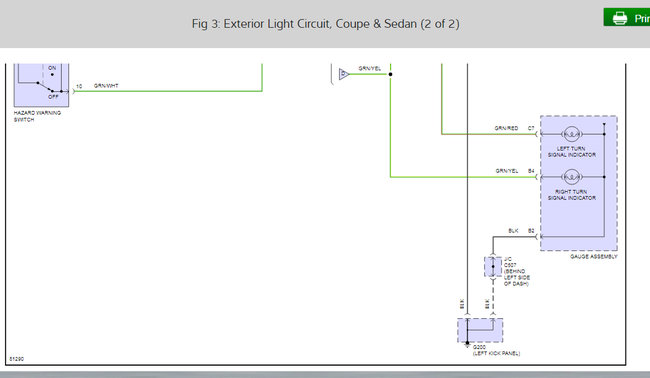Click the printer icon in Print button

pyautogui.click(x=620, y=18)
